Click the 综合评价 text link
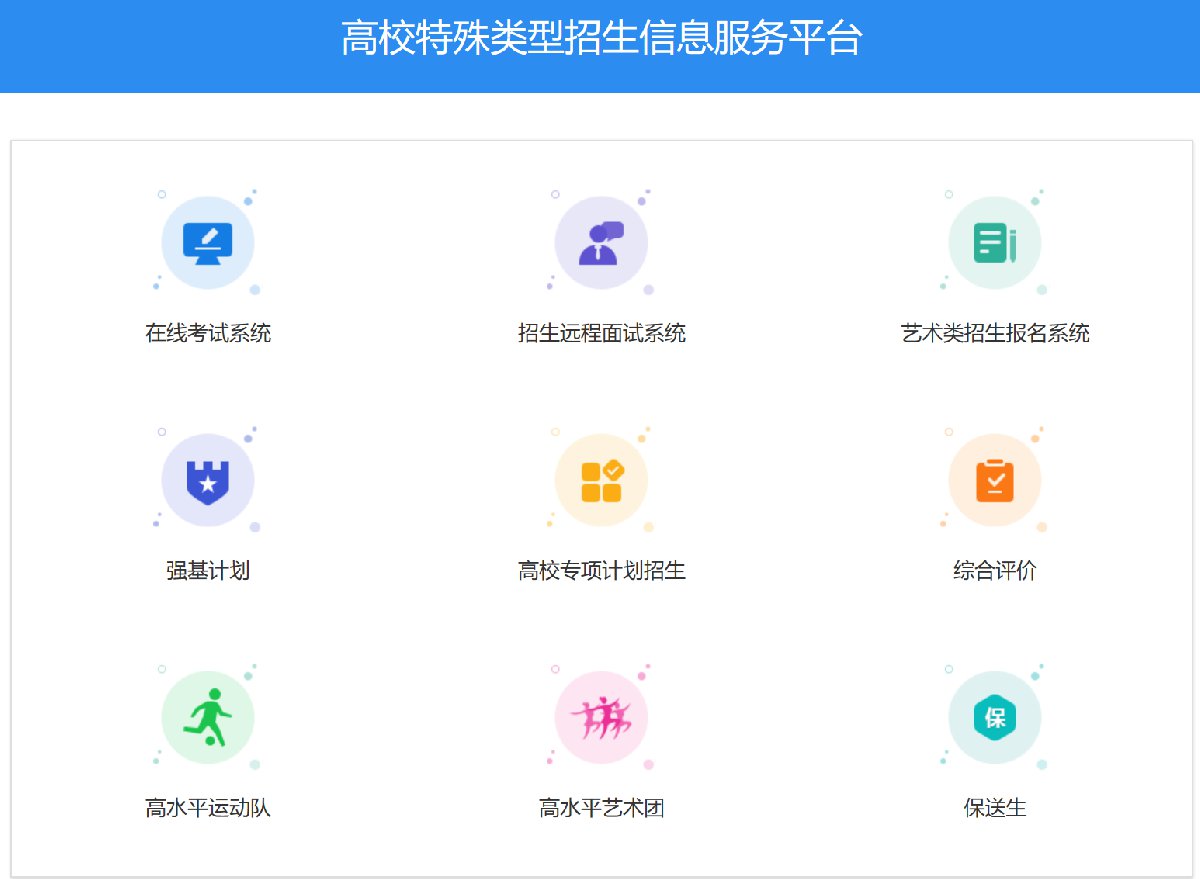Screen dimensions: 1200x879 coord(995,570)
